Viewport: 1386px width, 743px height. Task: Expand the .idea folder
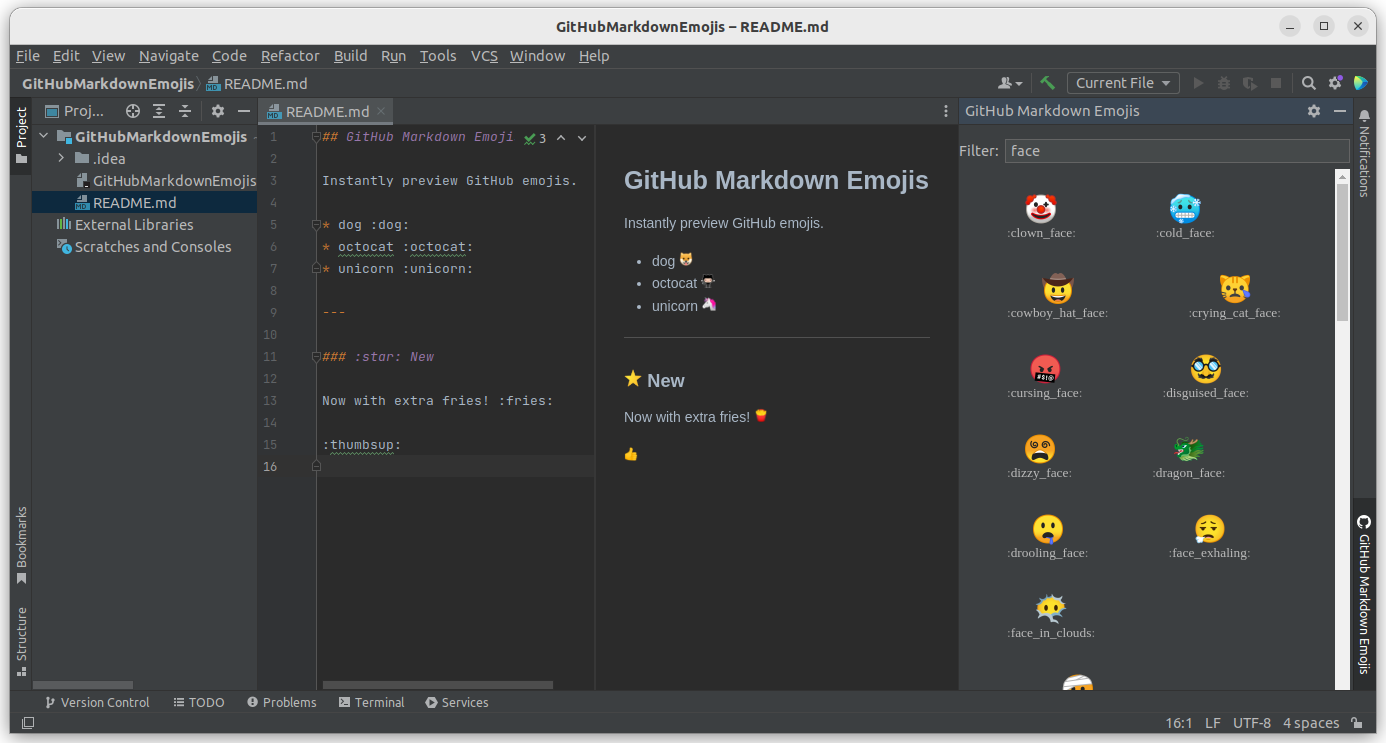[x=61, y=158]
